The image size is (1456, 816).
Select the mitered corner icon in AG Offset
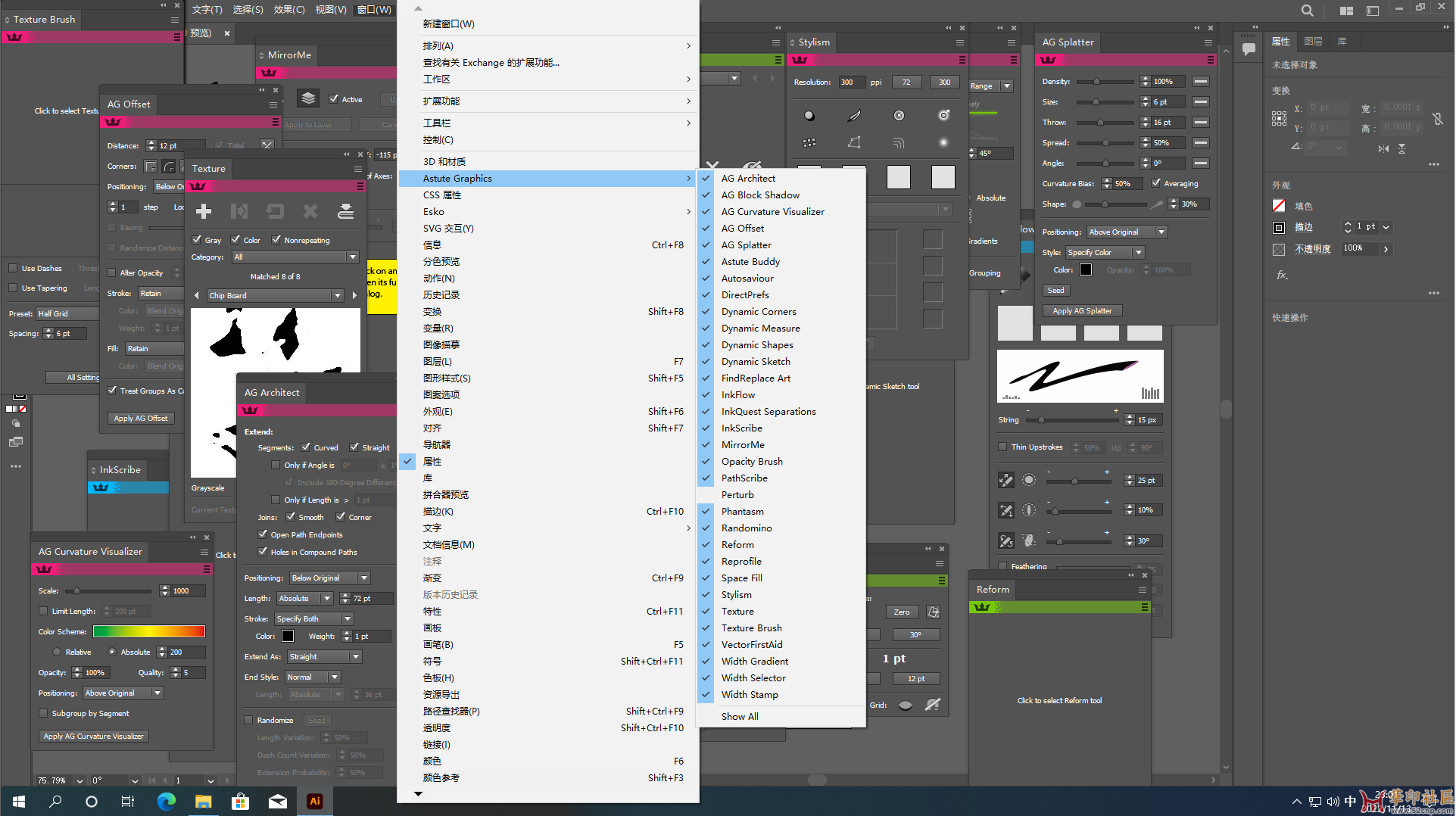151,167
